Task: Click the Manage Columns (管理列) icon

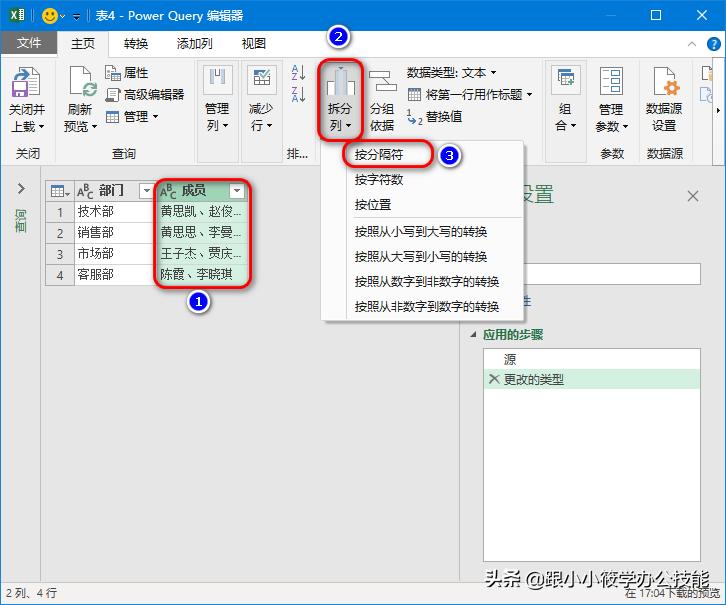Action: click(x=217, y=81)
